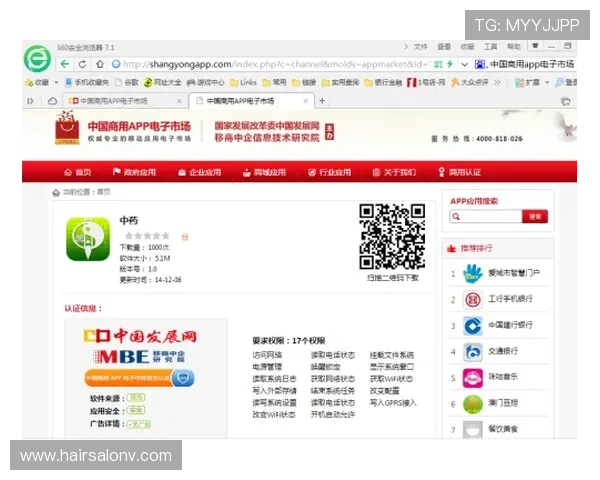Open the 谷歌 bookmark
Viewport: 600px width, 480px height.
click(127, 82)
